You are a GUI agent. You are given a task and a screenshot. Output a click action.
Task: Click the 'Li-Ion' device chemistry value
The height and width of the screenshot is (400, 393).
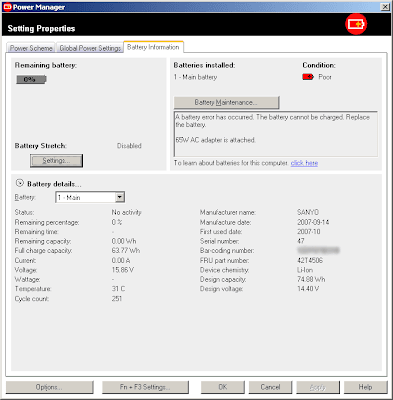pyautogui.click(x=305, y=270)
